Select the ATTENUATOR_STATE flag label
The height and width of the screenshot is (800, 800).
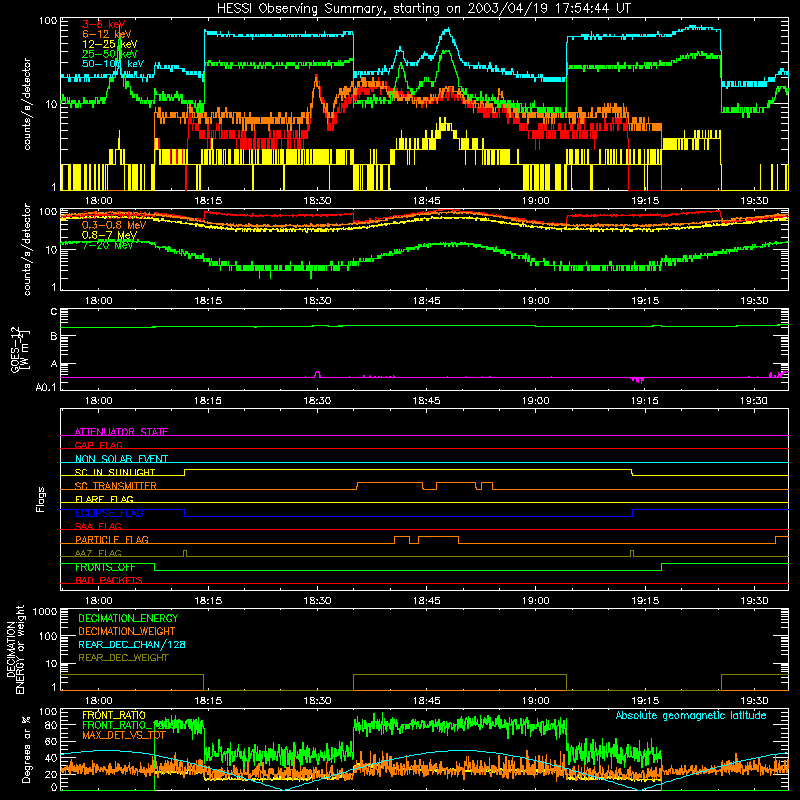coord(121,432)
